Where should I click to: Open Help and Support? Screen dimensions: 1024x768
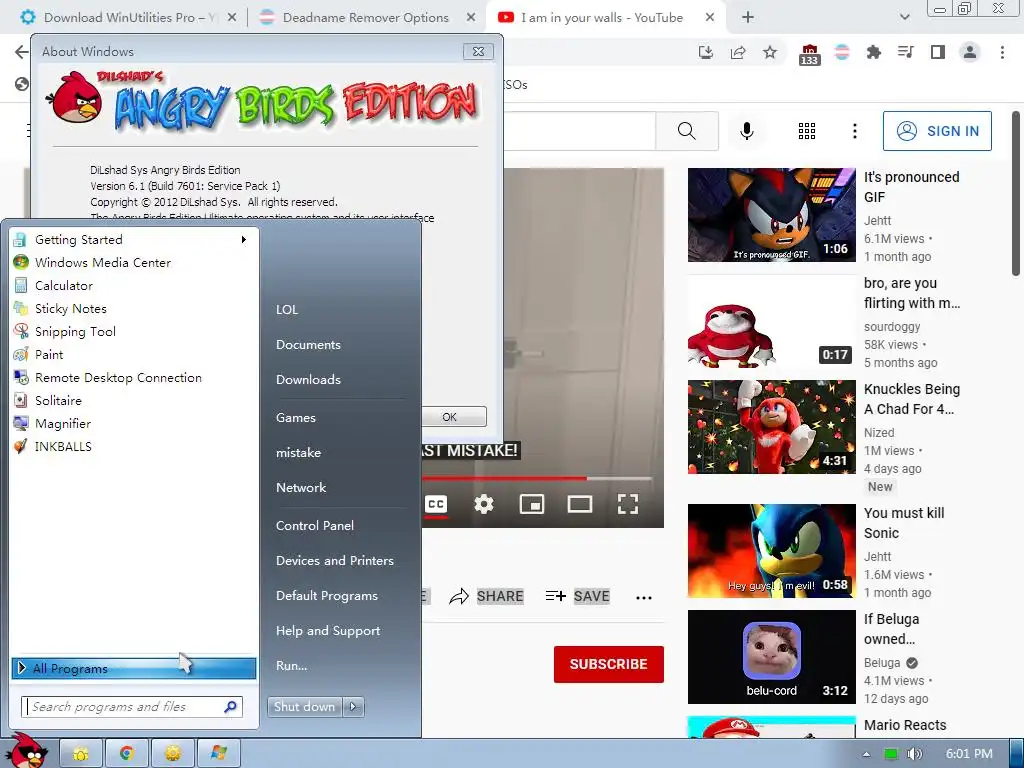328,631
